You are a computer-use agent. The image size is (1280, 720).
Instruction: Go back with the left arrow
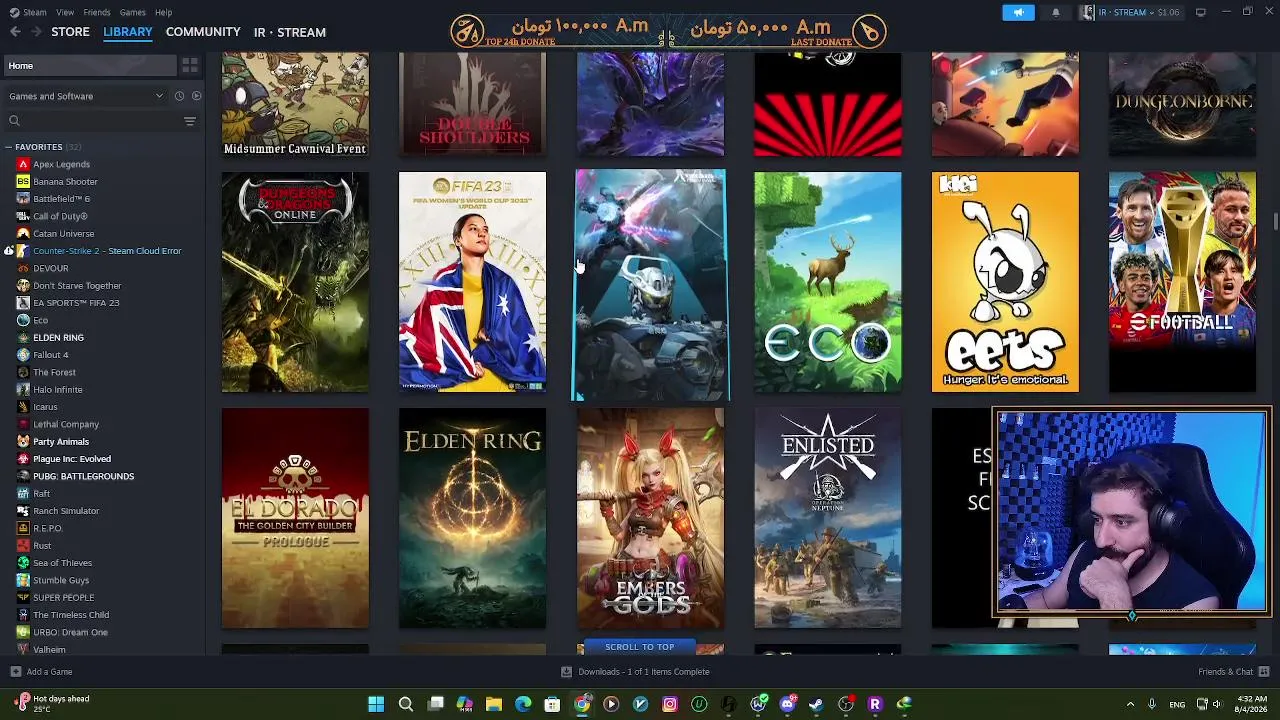coord(15,32)
